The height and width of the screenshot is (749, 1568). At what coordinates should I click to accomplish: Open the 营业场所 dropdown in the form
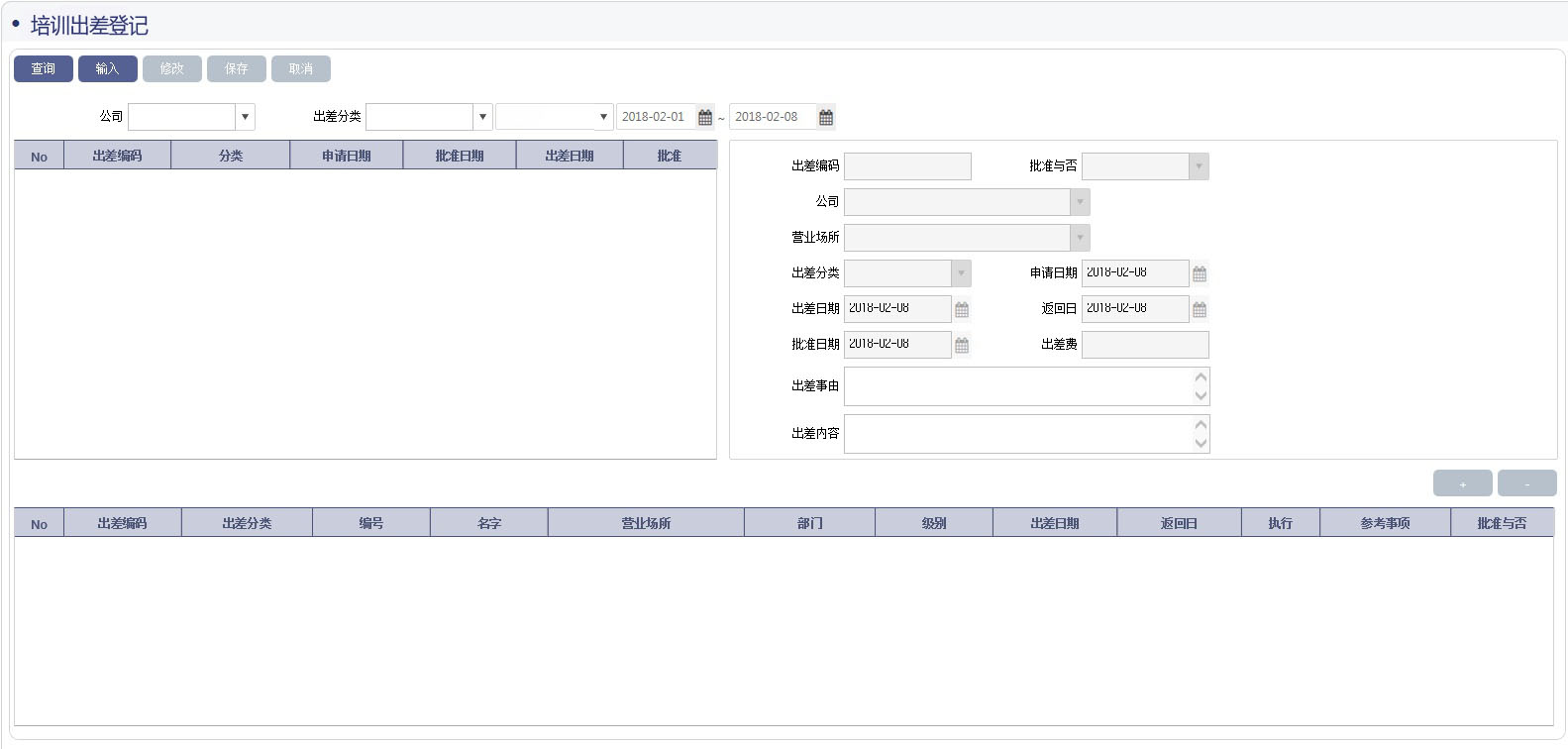pyautogui.click(x=1080, y=238)
